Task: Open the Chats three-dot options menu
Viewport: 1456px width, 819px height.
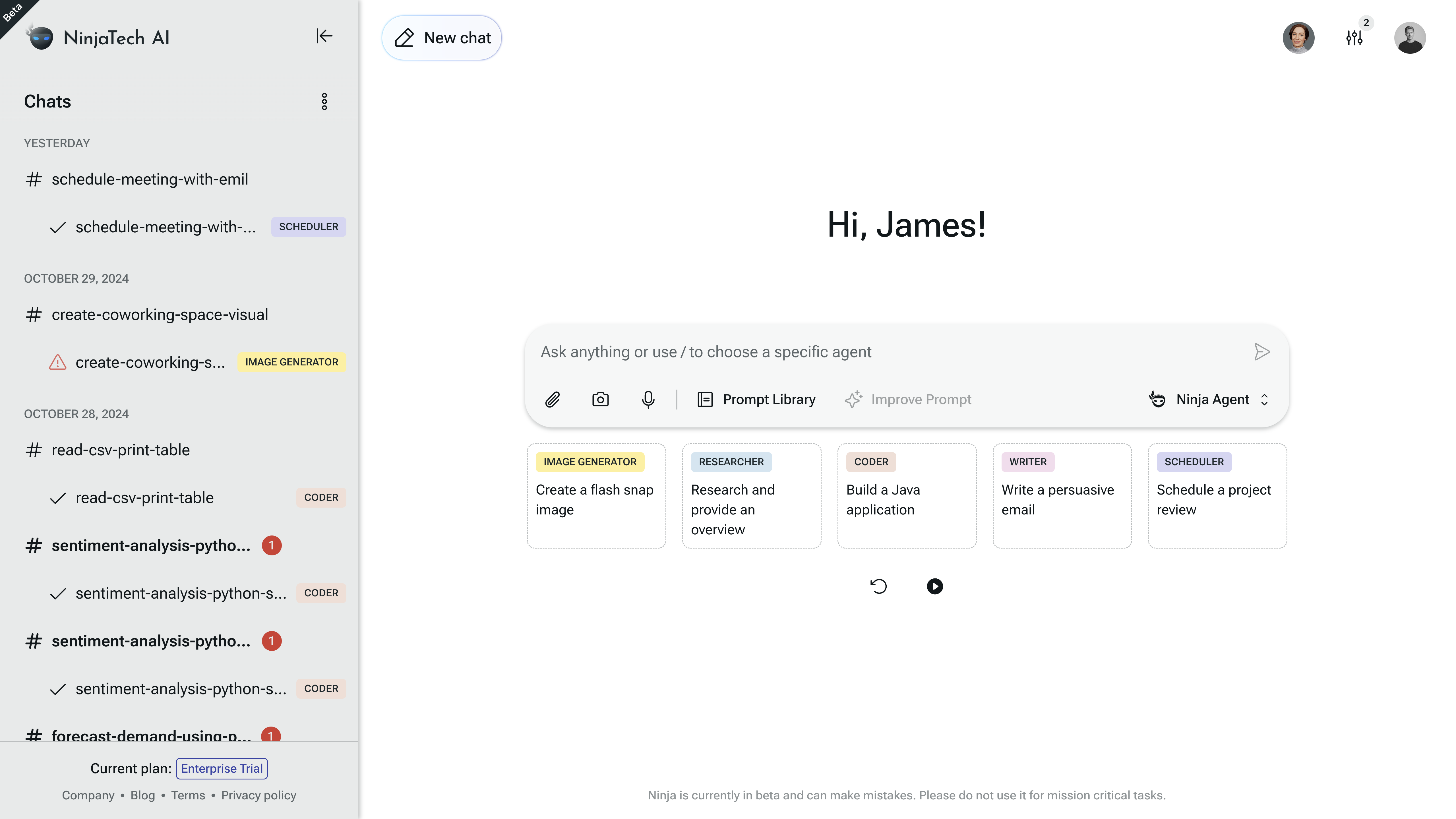Action: pos(324,102)
